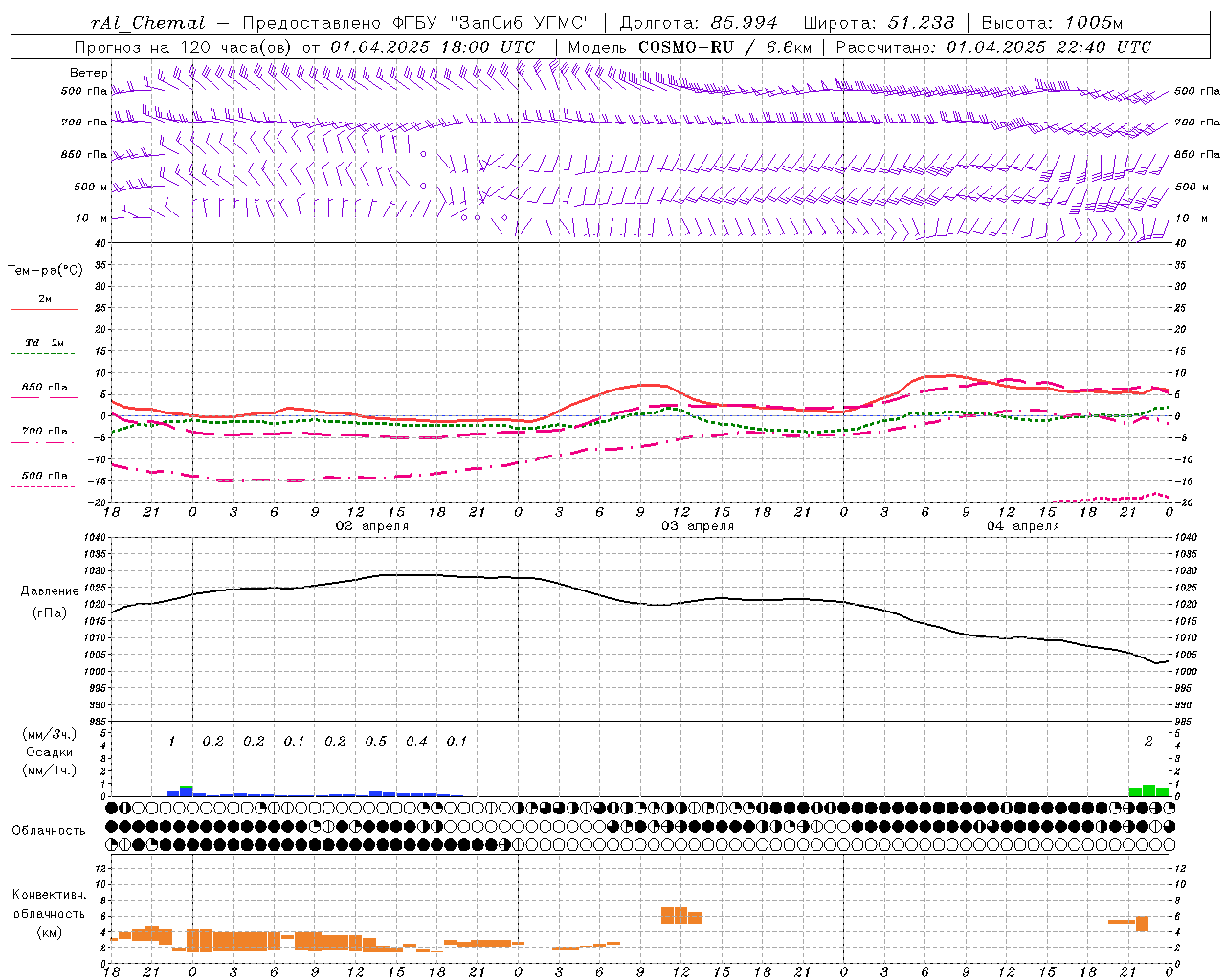
Task: Select the 2м temperature legend entry
Action: 45,300
